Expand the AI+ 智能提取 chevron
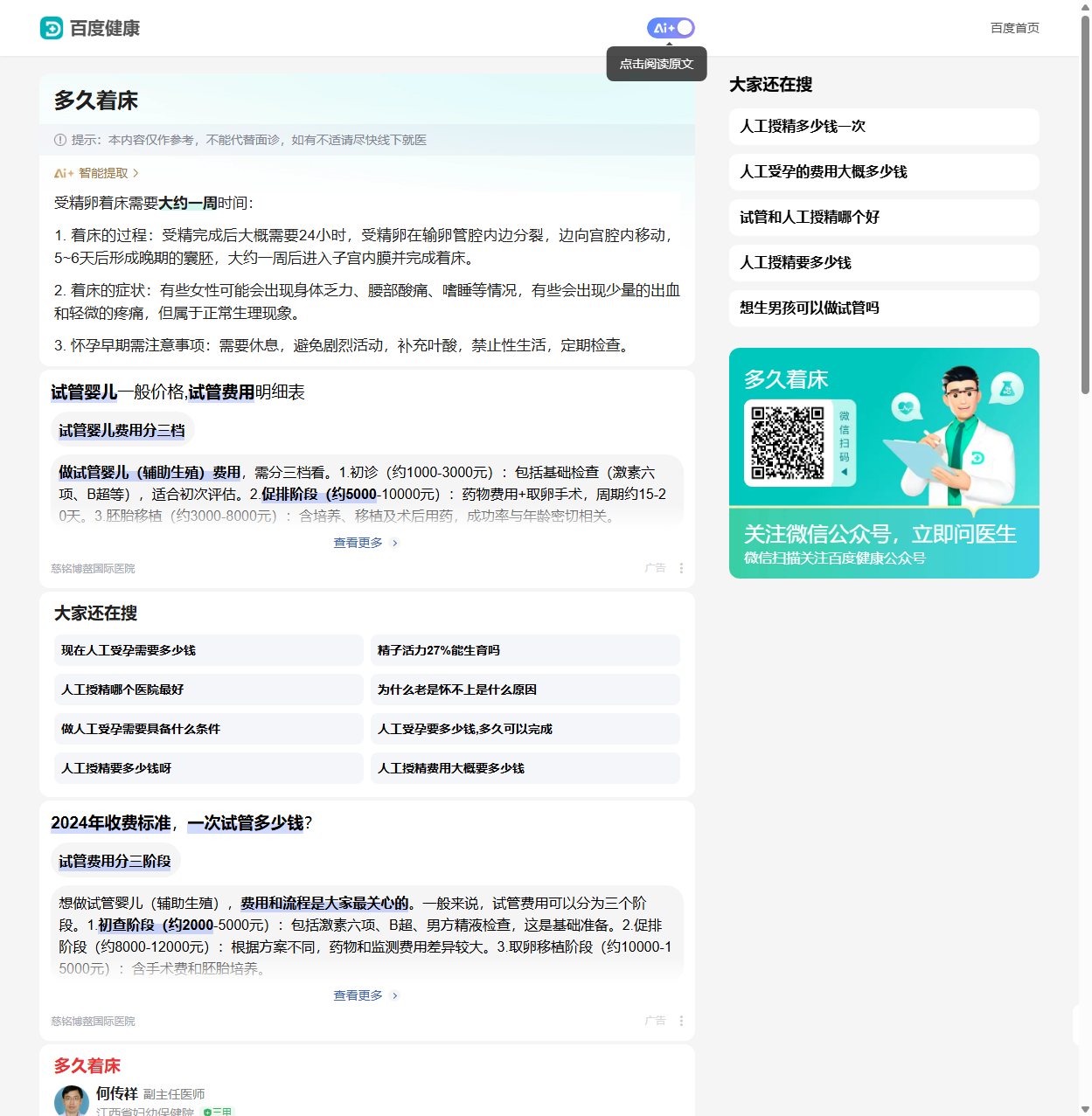Viewport: 1092px width, 1116px height. (136, 173)
